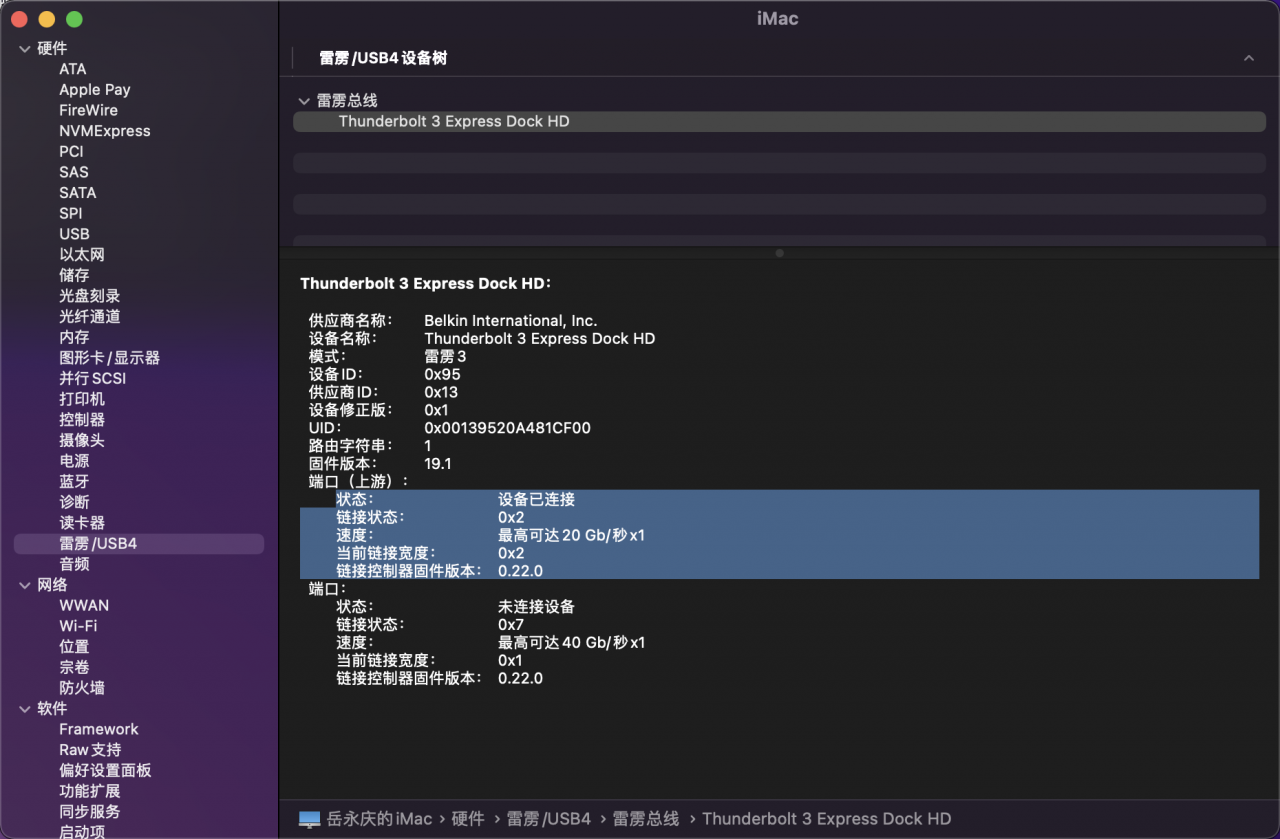Screen dimensions: 1280x839
Task: Select SAS in the sidebar
Action: 74,172
